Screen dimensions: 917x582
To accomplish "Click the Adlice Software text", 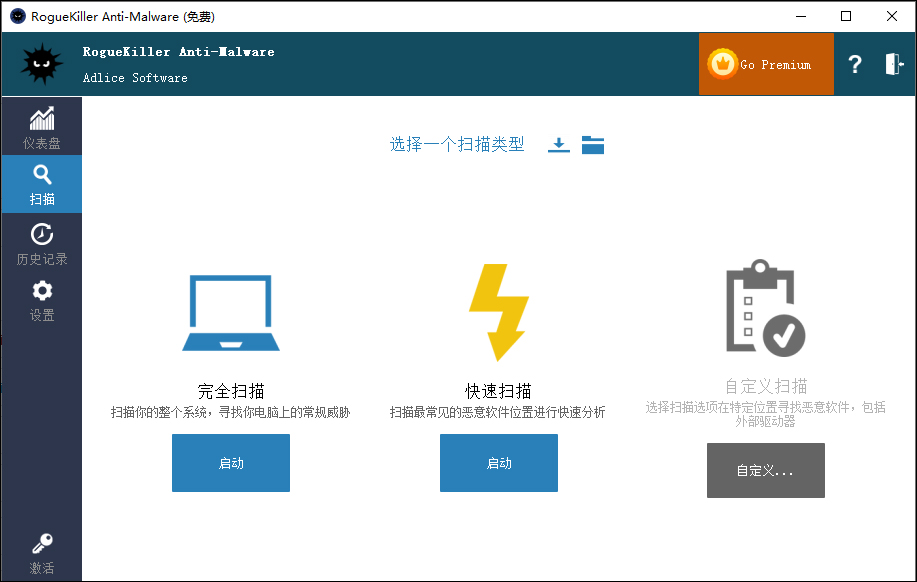I will pos(135,78).
